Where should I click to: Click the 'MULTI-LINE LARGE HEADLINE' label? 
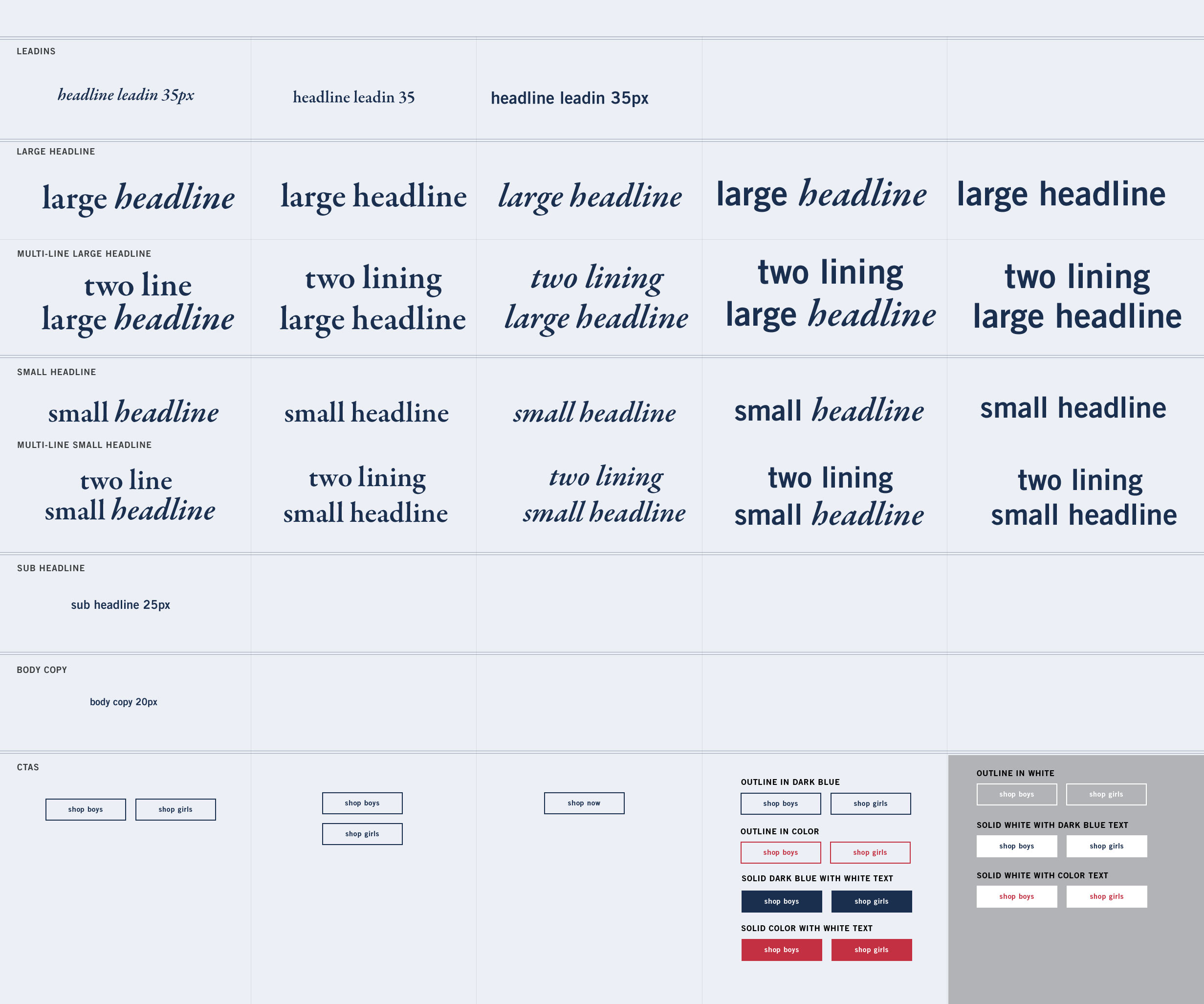(84, 254)
